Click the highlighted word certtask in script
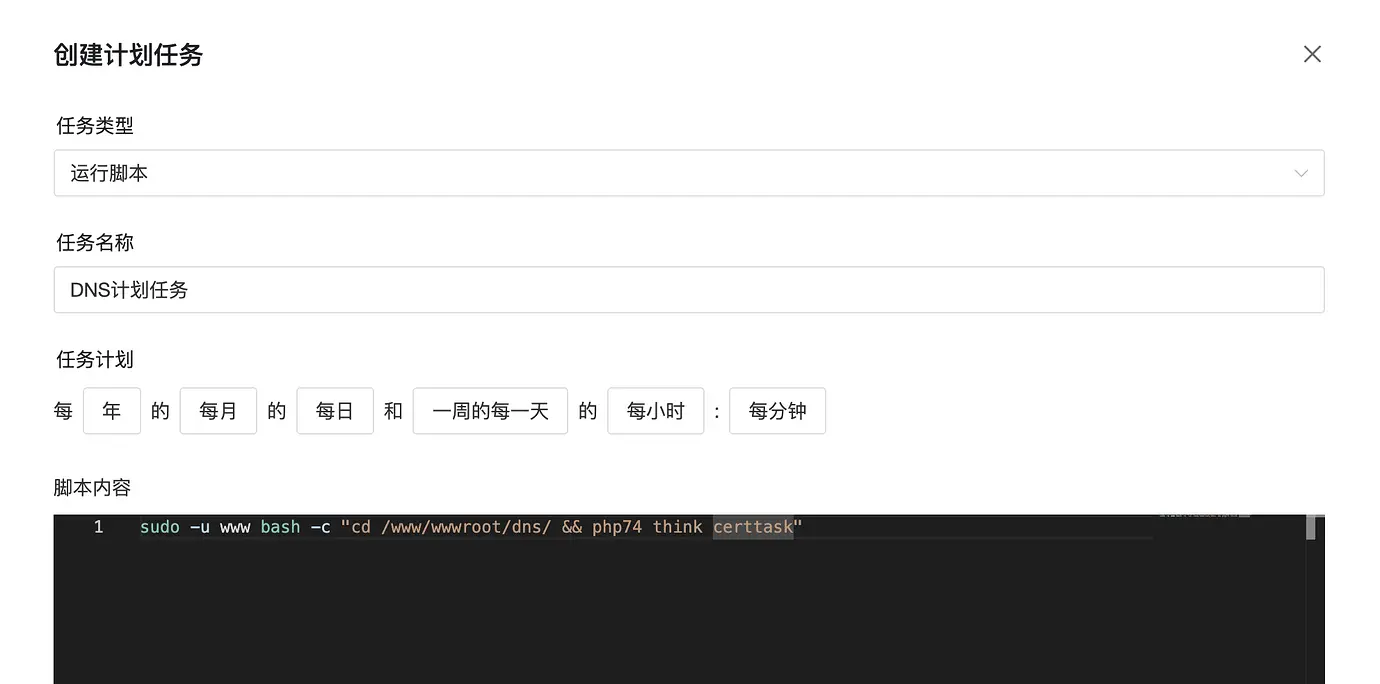 753,527
